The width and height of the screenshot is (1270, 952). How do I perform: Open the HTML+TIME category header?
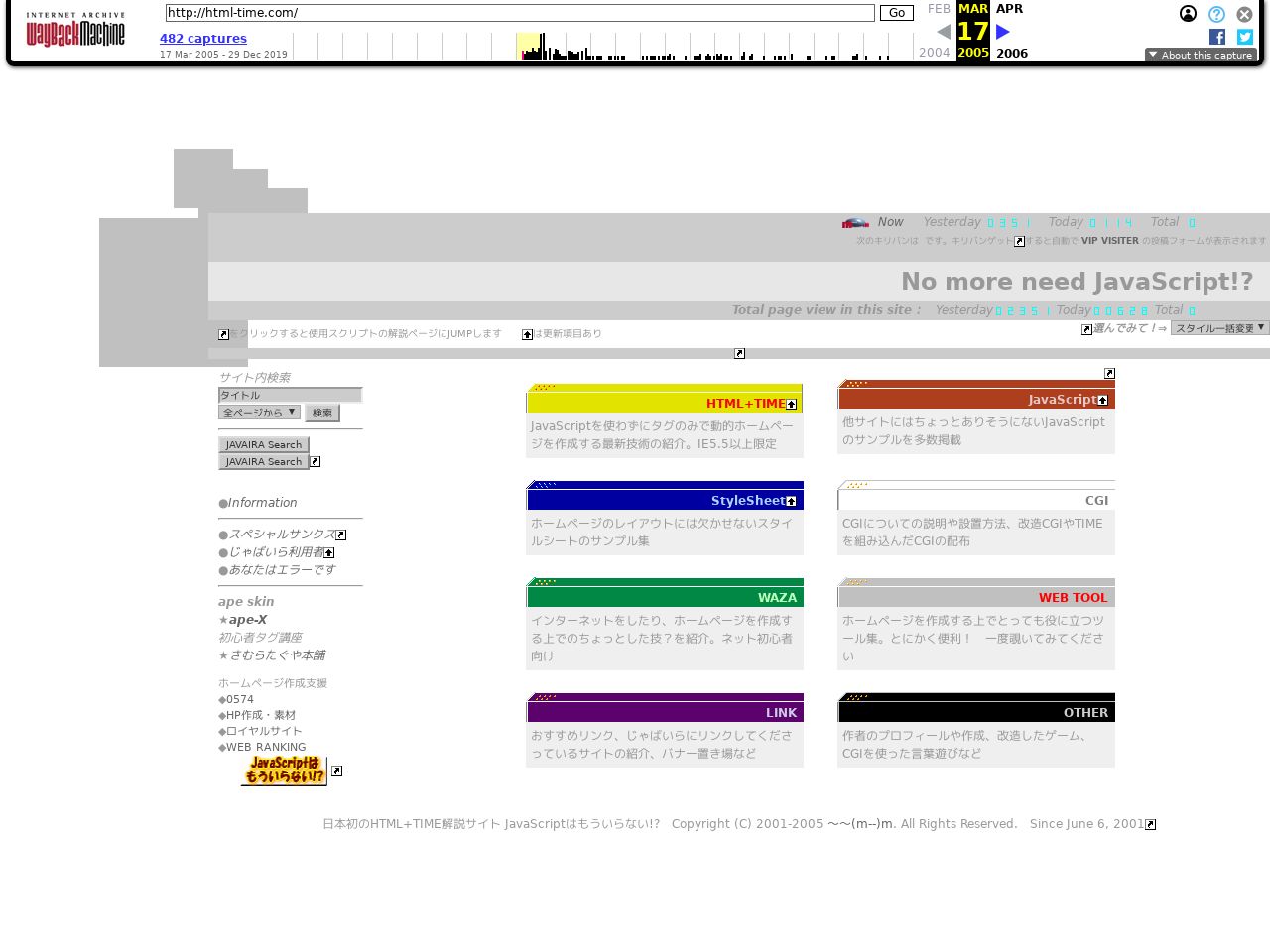click(x=664, y=403)
